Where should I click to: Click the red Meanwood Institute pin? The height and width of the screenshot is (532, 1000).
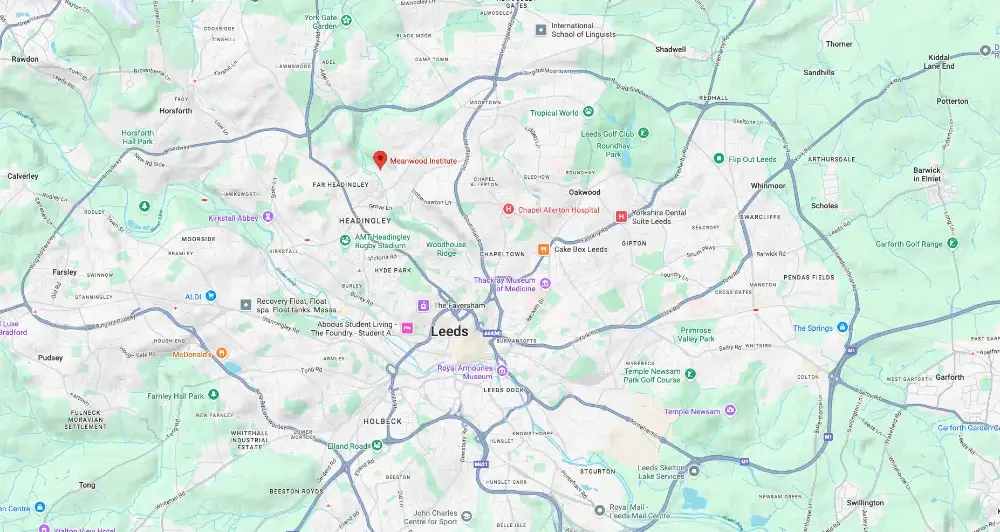point(380,160)
